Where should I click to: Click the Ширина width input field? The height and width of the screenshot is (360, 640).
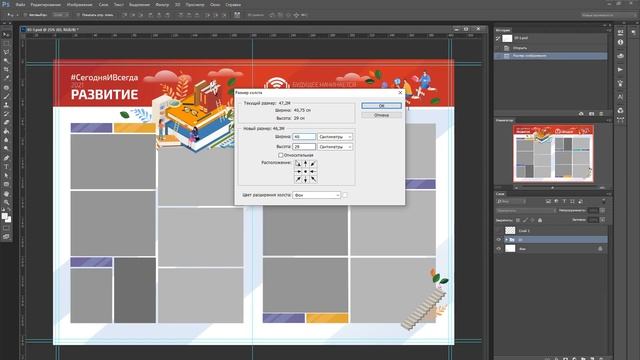click(x=304, y=137)
